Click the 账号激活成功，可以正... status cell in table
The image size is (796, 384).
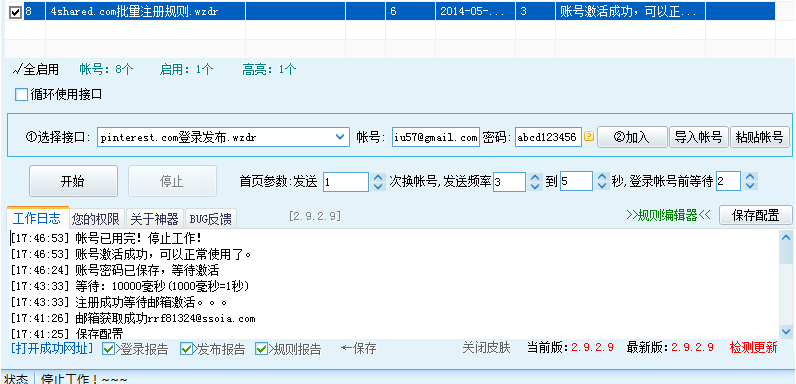pyautogui.click(x=630, y=12)
